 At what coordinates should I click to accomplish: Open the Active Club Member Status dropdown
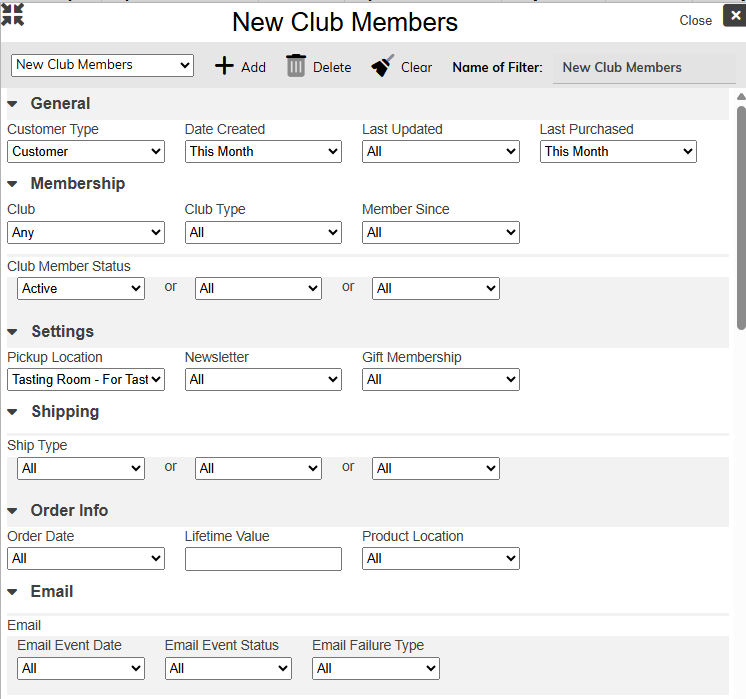(81, 289)
